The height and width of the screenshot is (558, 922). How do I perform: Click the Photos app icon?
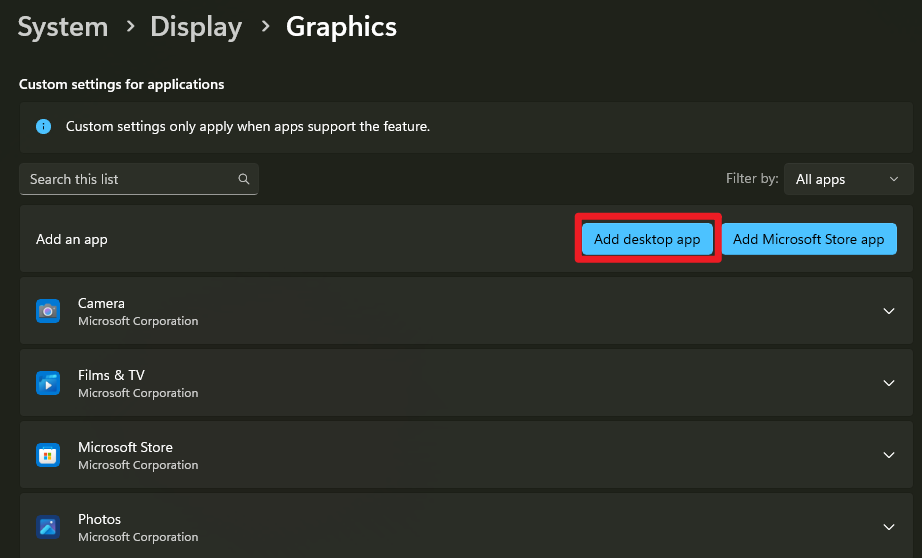click(x=47, y=527)
